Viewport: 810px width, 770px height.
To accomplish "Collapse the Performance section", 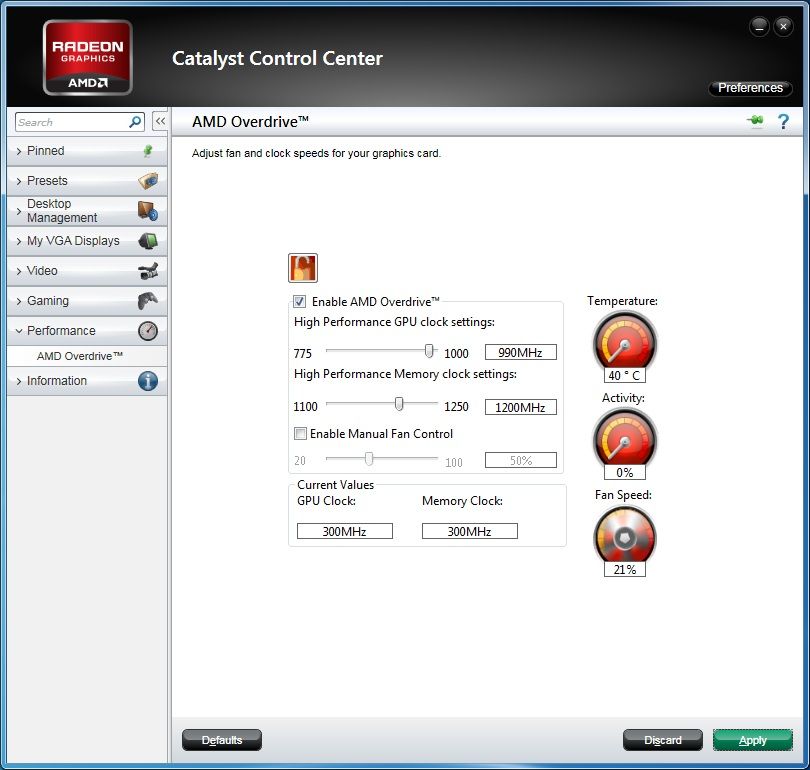I will tap(61, 331).
